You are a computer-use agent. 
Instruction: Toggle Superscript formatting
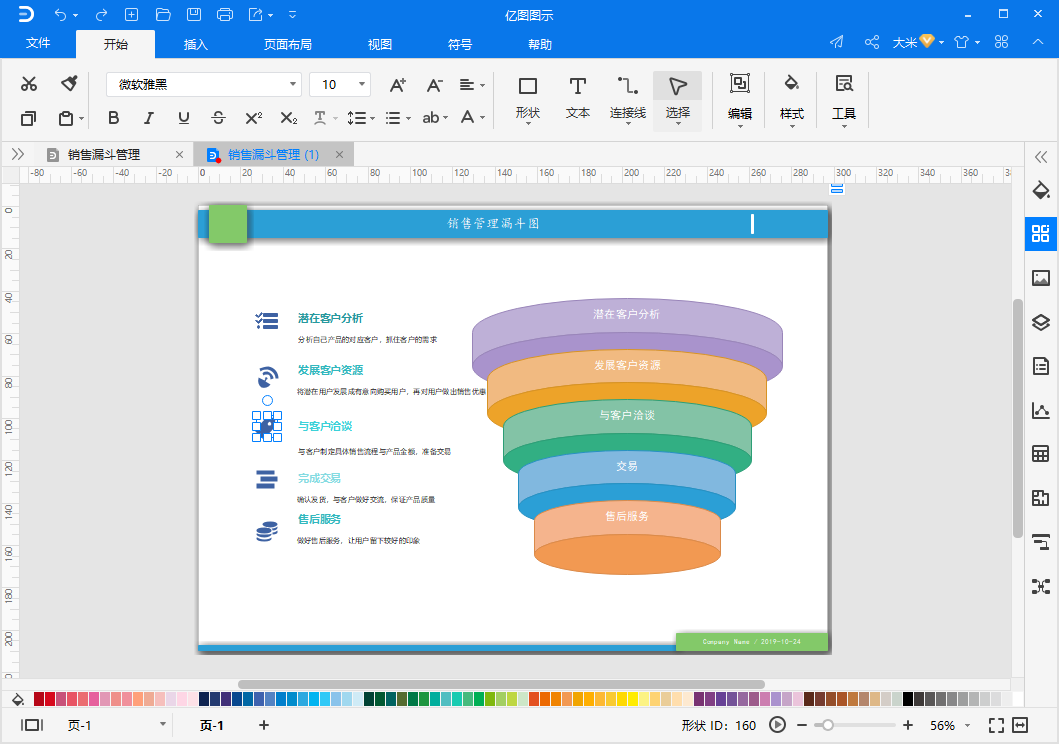pos(253,117)
